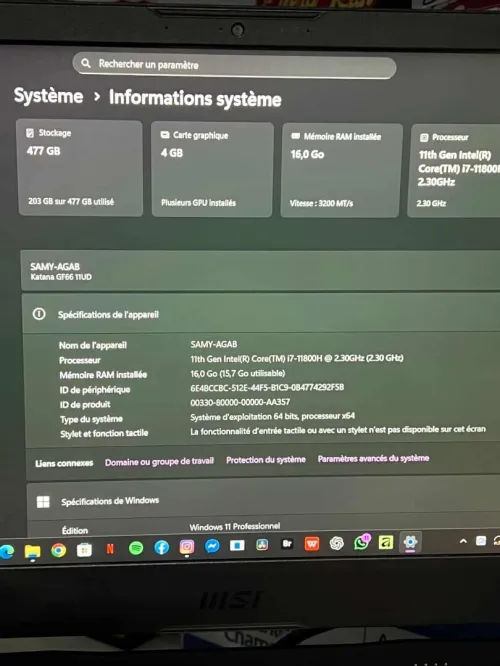Viewport: 500px width, 666px height.
Task: Click the Processeur card chip icon
Action: click(424, 137)
